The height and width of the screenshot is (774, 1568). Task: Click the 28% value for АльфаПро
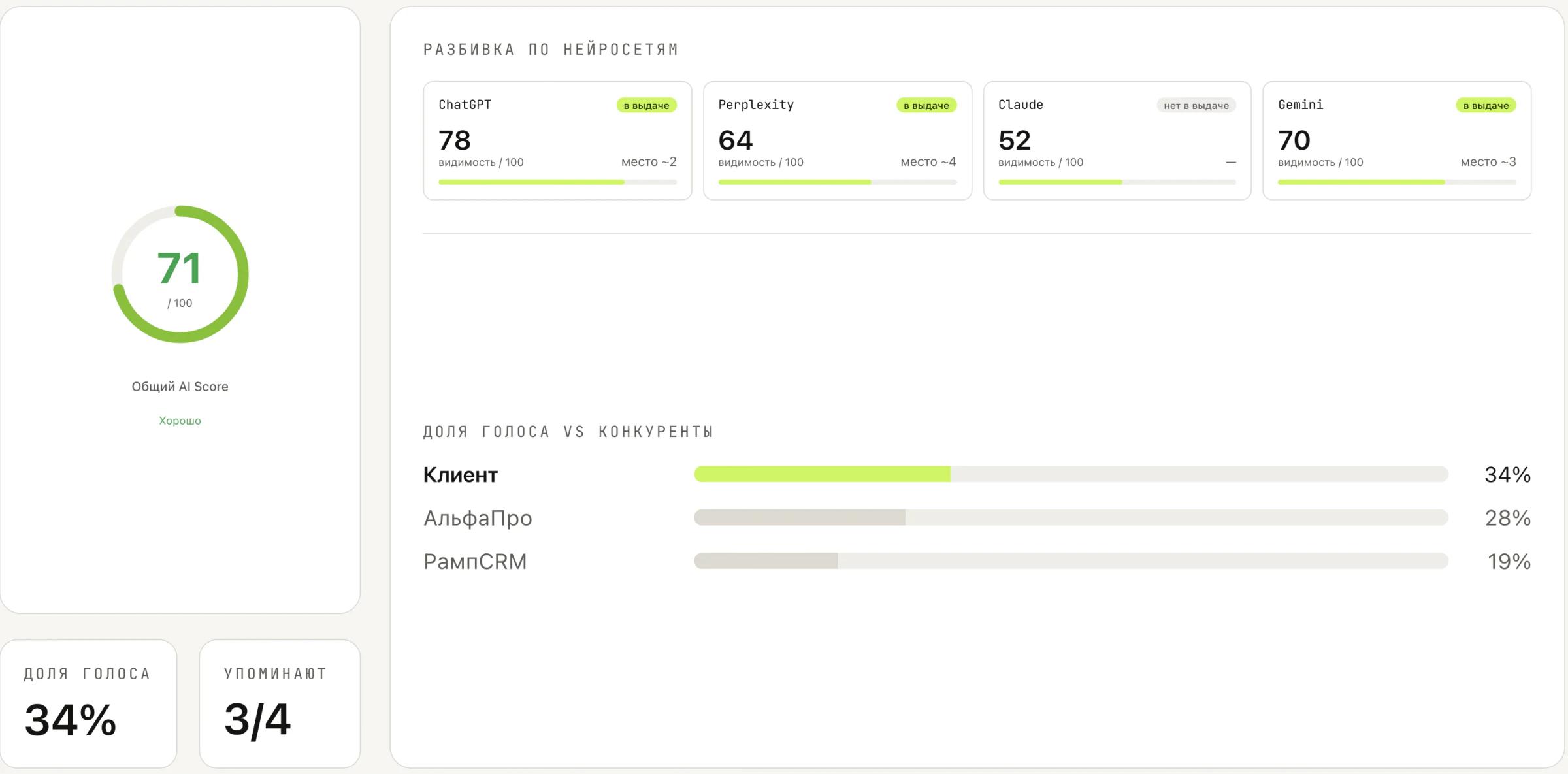[x=1508, y=518]
